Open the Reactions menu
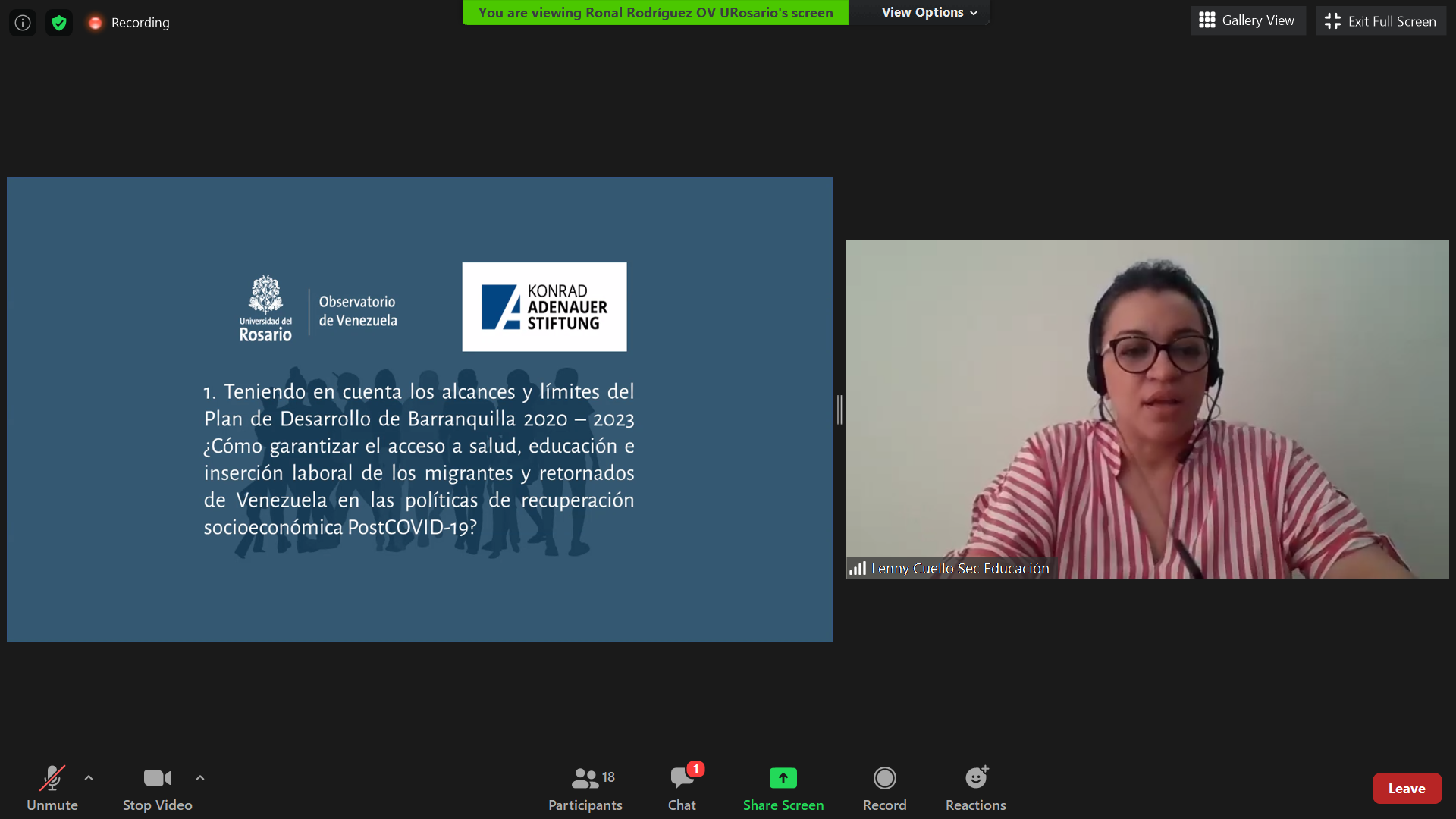1456x819 pixels. [975, 788]
